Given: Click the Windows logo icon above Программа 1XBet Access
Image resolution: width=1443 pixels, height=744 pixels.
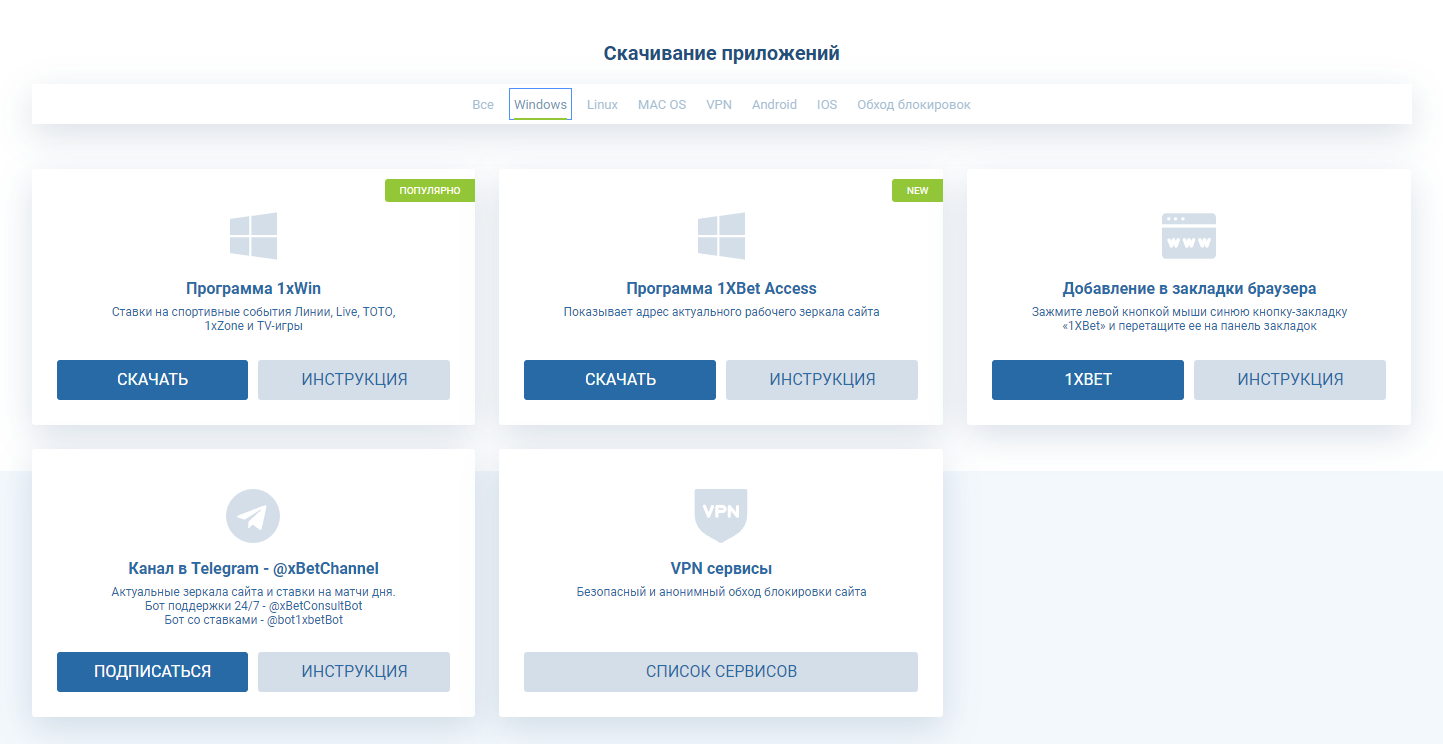Looking at the screenshot, I should [x=721, y=236].
